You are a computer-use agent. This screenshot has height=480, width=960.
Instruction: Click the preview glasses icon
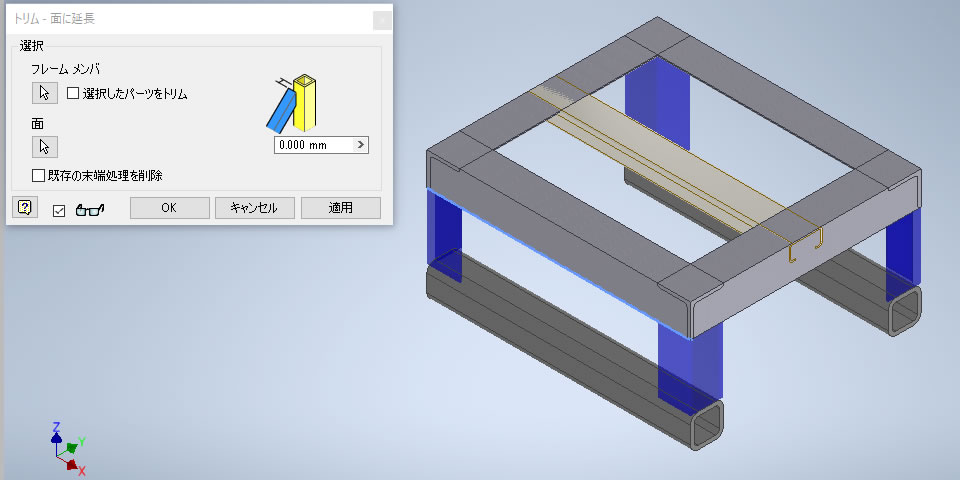click(x=90, y=210)
